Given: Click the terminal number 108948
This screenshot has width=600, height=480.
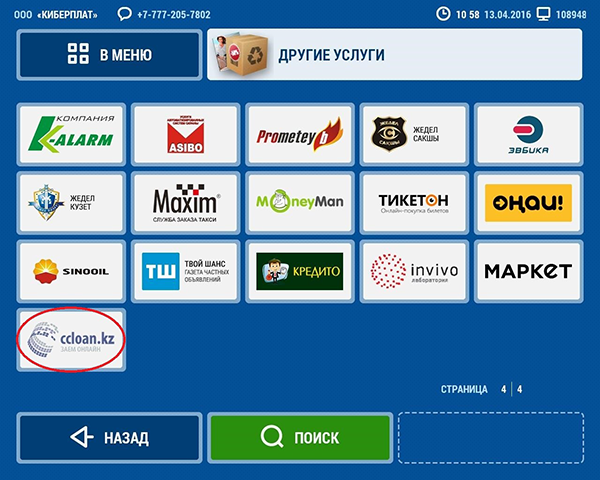Looking at the screenshot, I should [571, 15].
